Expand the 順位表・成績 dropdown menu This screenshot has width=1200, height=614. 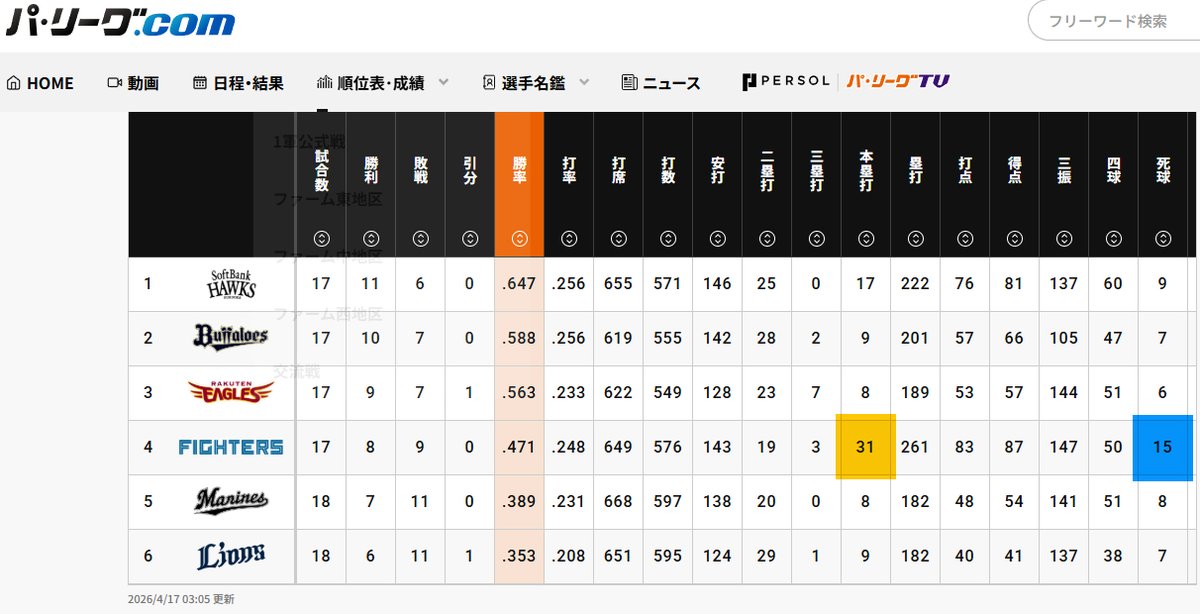point(382,83)
